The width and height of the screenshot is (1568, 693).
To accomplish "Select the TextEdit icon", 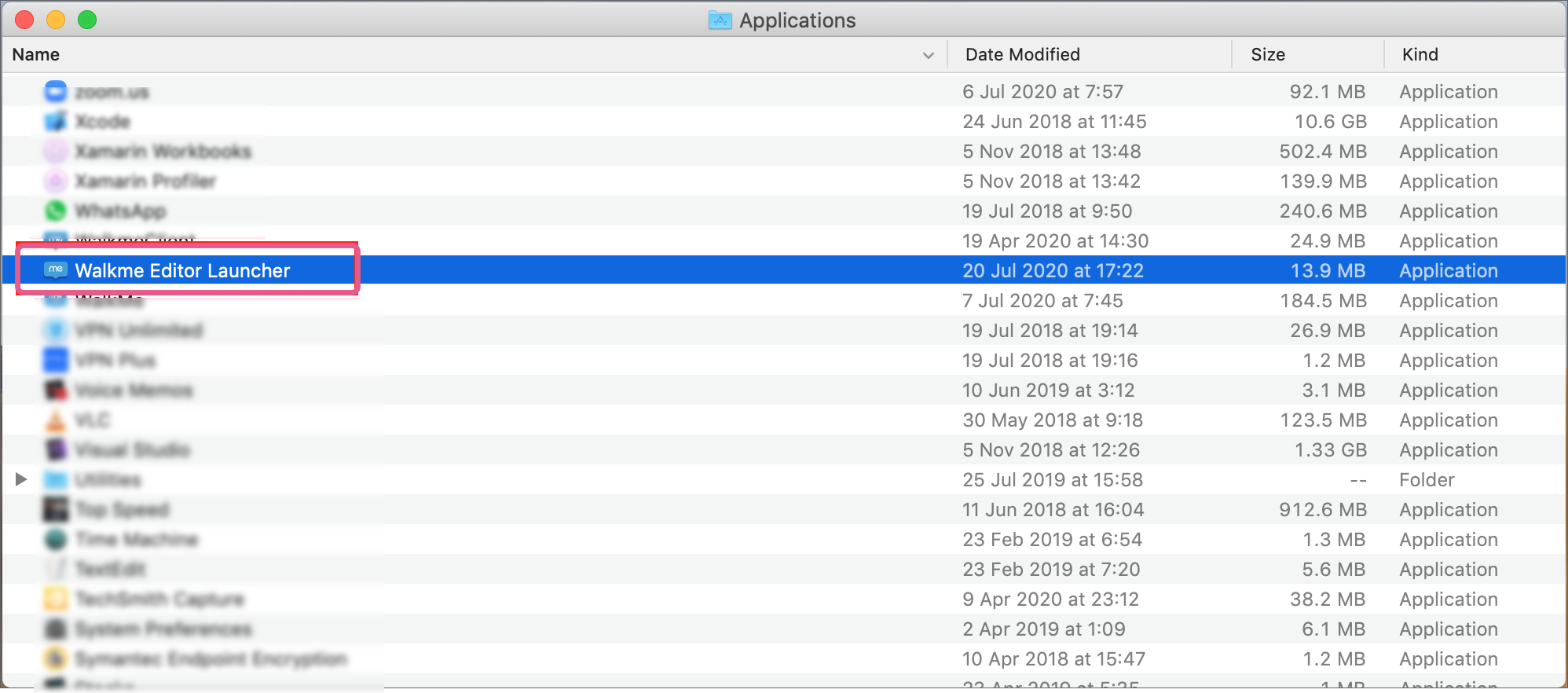I will (x=55, y=570).
